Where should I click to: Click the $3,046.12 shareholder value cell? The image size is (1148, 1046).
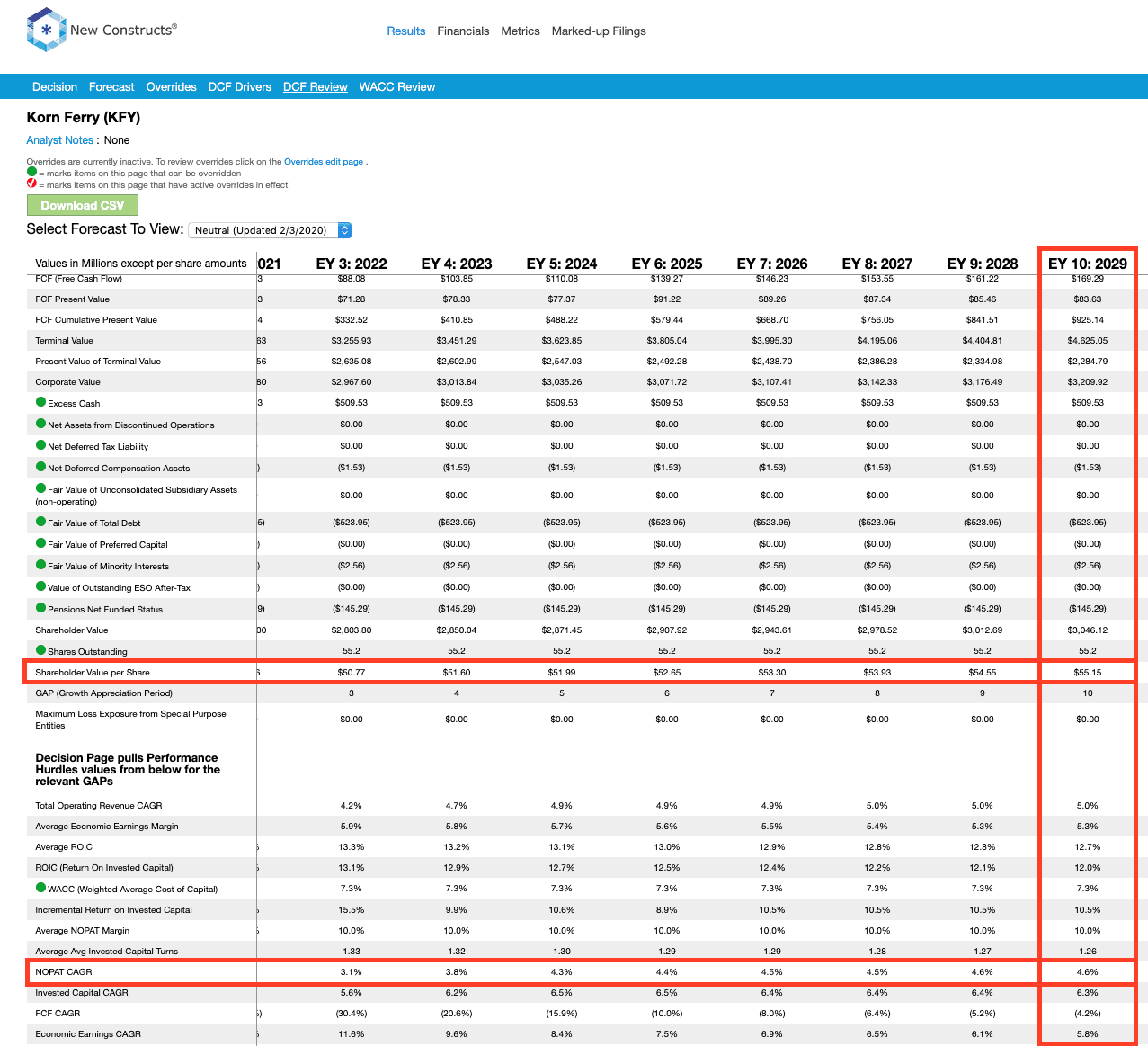(x=1088, y=630)
